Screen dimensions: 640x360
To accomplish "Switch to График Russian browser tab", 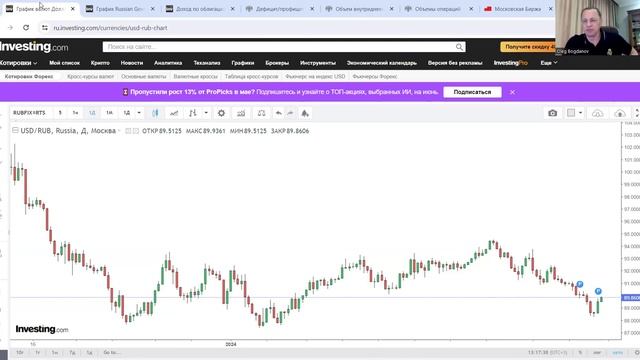I will click(119, 9).
